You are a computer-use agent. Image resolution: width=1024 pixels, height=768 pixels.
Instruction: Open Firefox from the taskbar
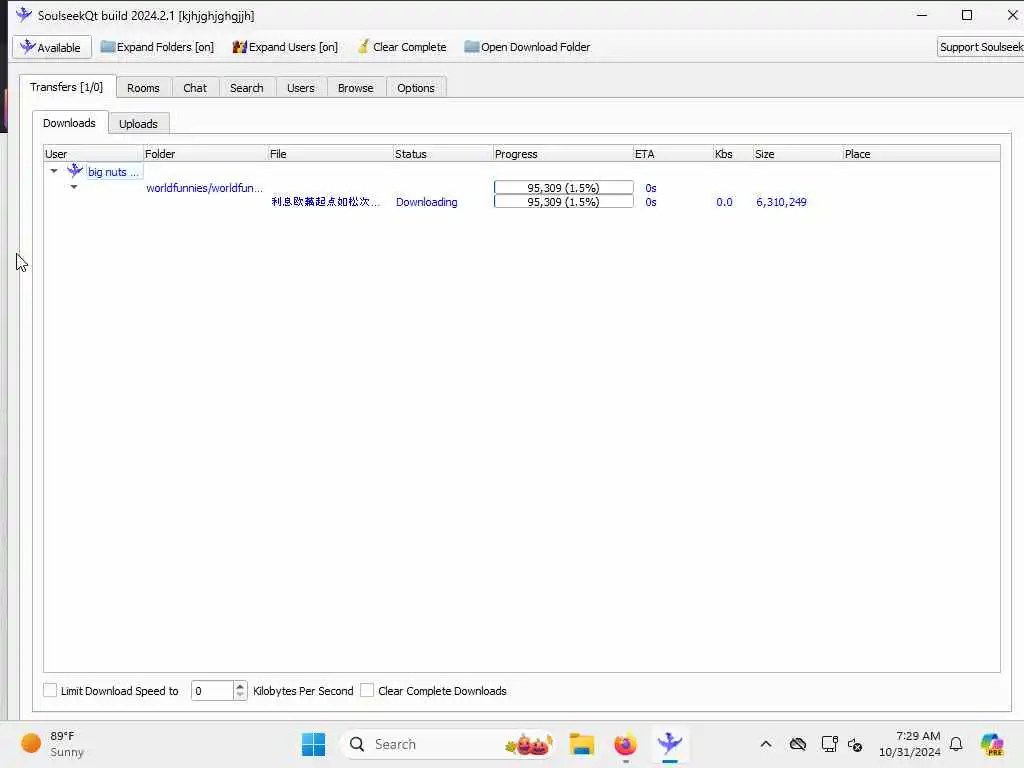(x=625, y=744)
